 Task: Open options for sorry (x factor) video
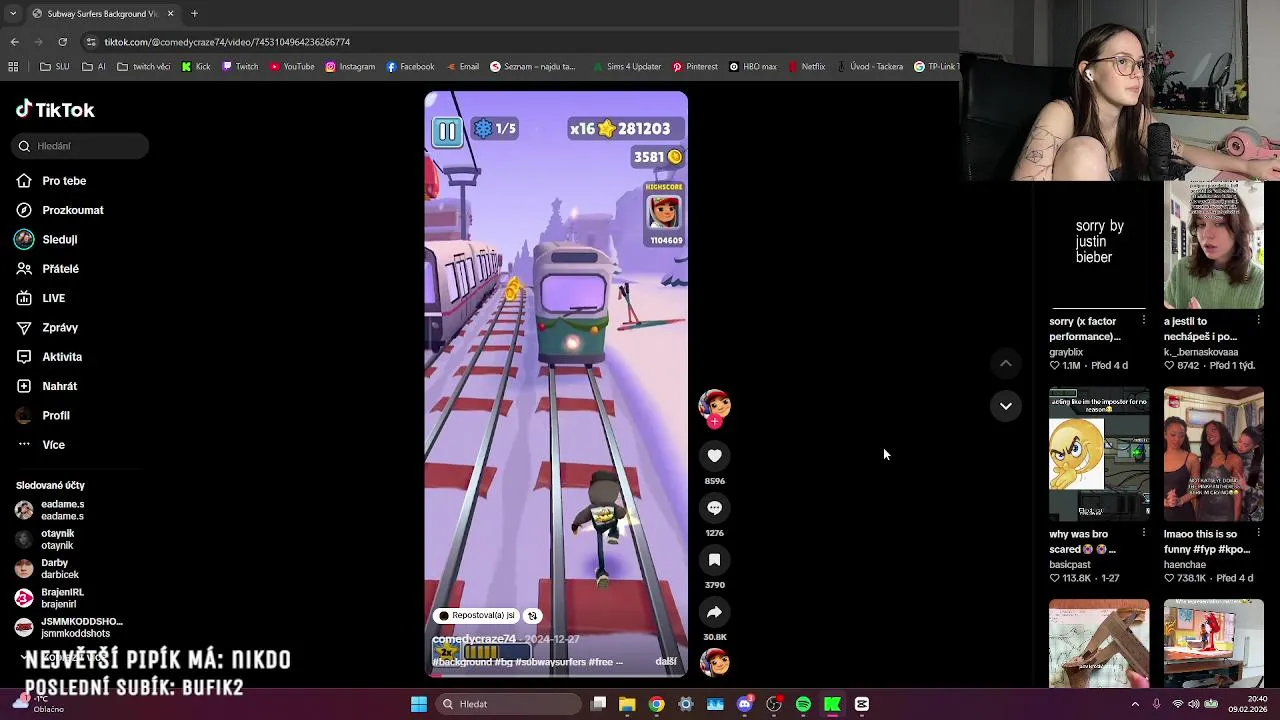1143,321
